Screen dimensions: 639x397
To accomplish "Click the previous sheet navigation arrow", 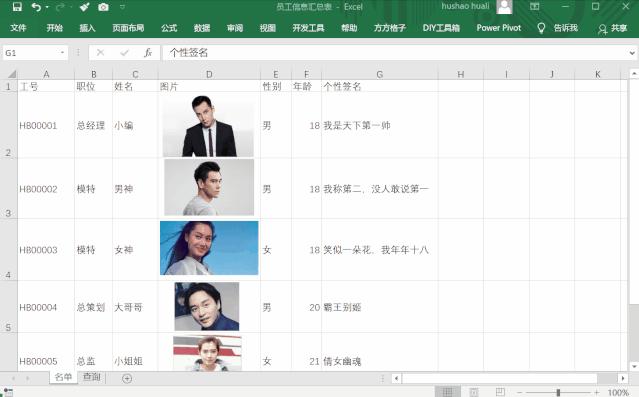I will pyautogui.click(x=13, y=378).
